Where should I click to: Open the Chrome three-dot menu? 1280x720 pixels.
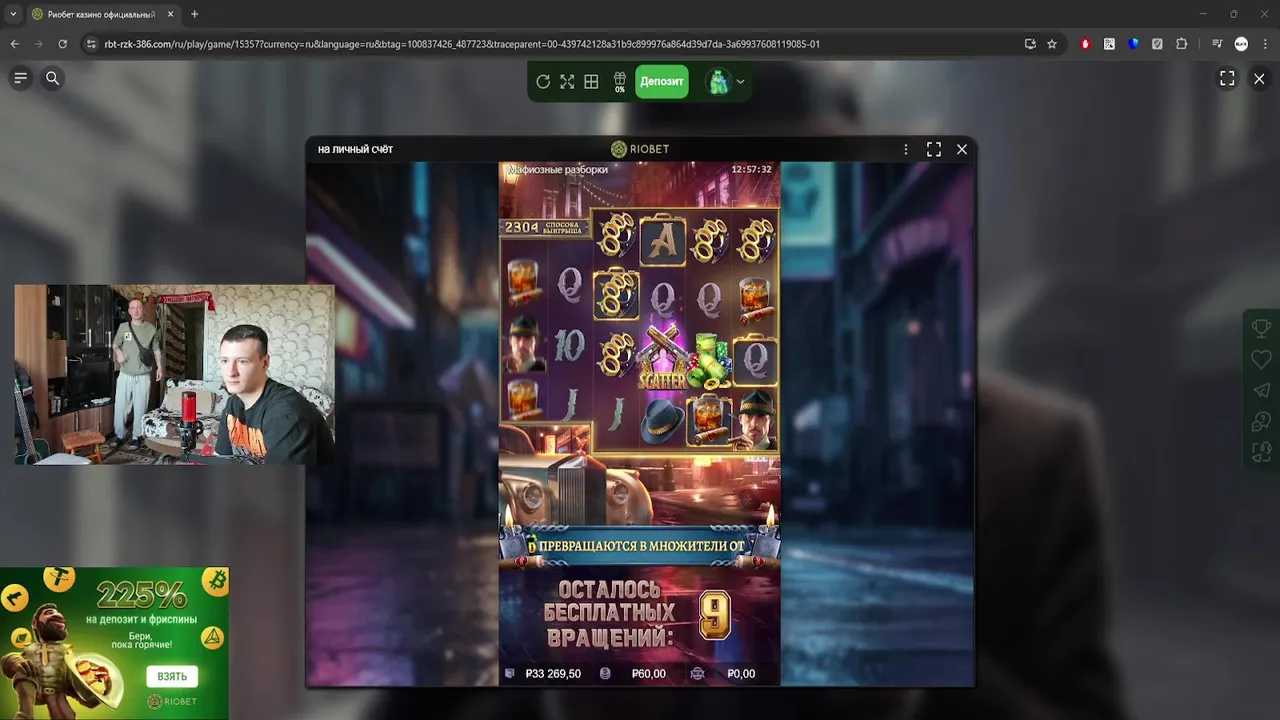tap(1265, 44)
